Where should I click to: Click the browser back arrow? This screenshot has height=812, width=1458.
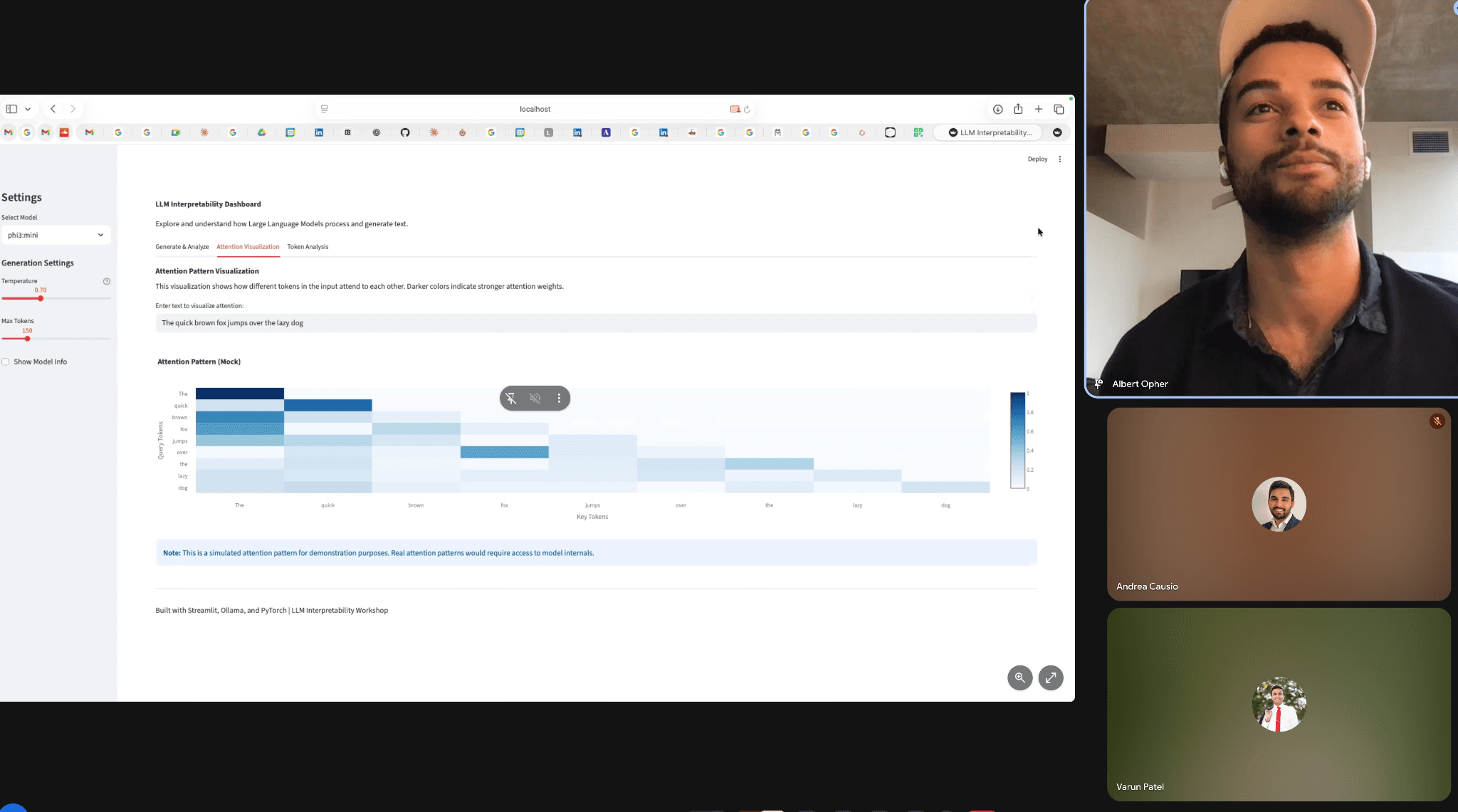53,109
